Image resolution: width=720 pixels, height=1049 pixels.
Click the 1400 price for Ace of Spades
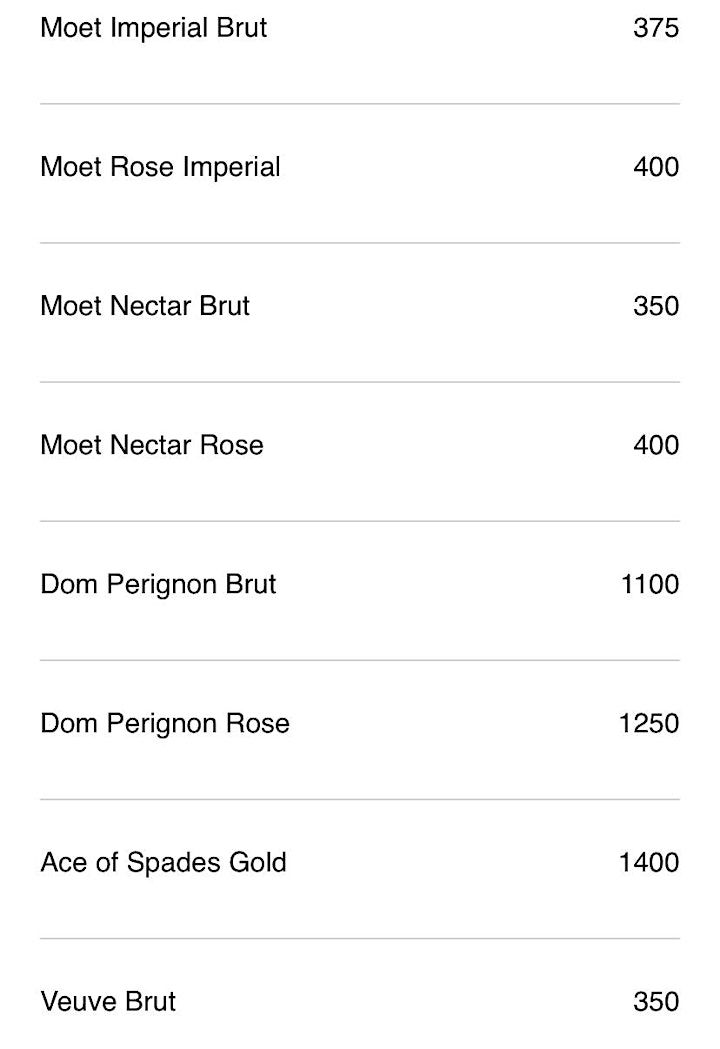point(649,862)
